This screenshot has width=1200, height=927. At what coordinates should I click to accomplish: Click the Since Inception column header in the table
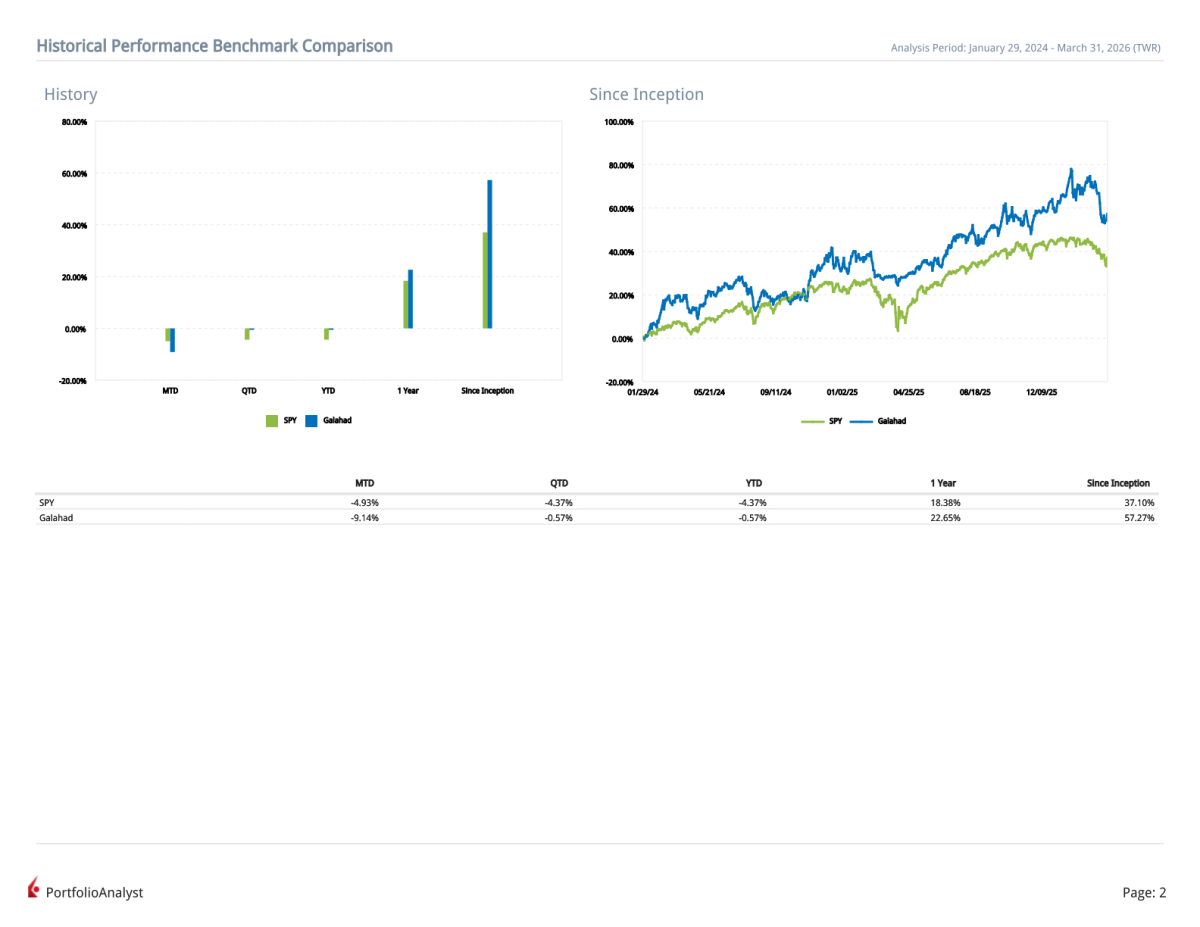[x=1118, y=483]
